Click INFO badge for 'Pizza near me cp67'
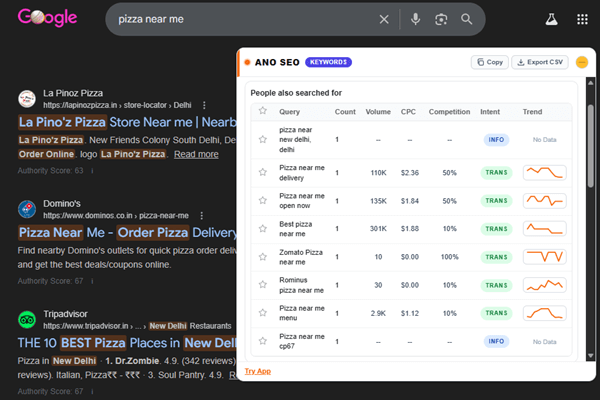 496,341
